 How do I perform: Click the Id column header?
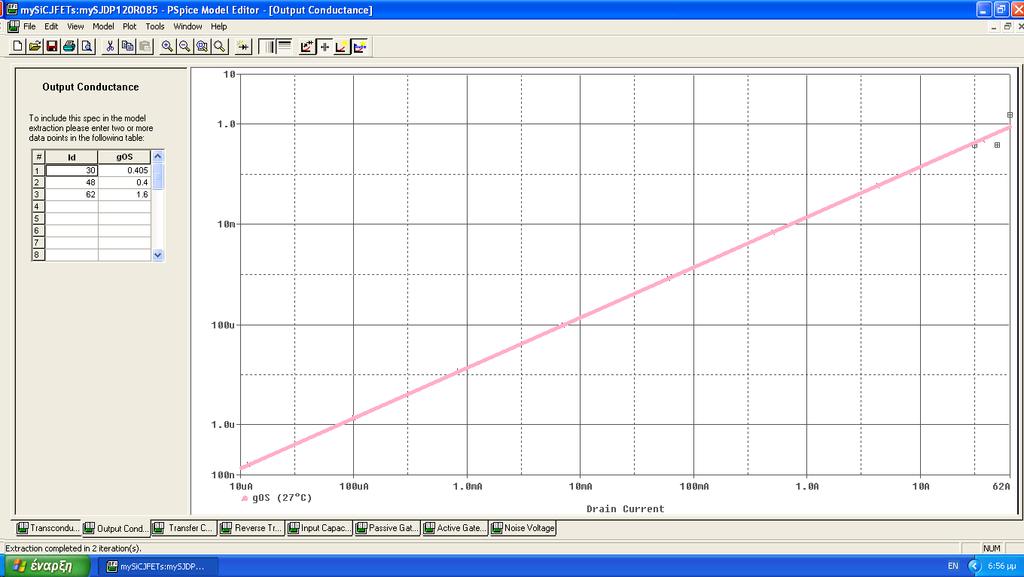click(x=71, y=157)
